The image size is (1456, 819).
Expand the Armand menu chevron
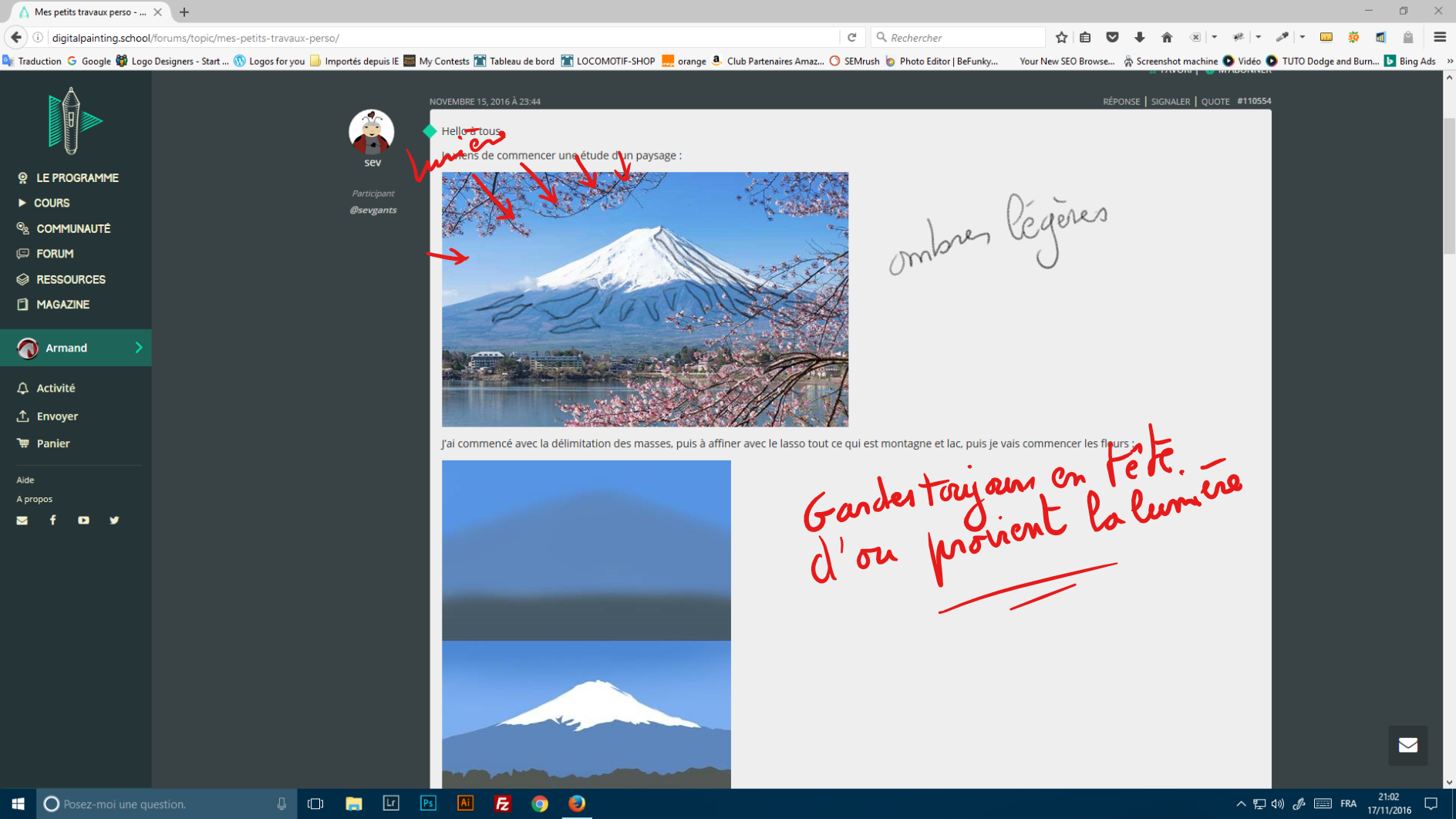coord(137,348)
